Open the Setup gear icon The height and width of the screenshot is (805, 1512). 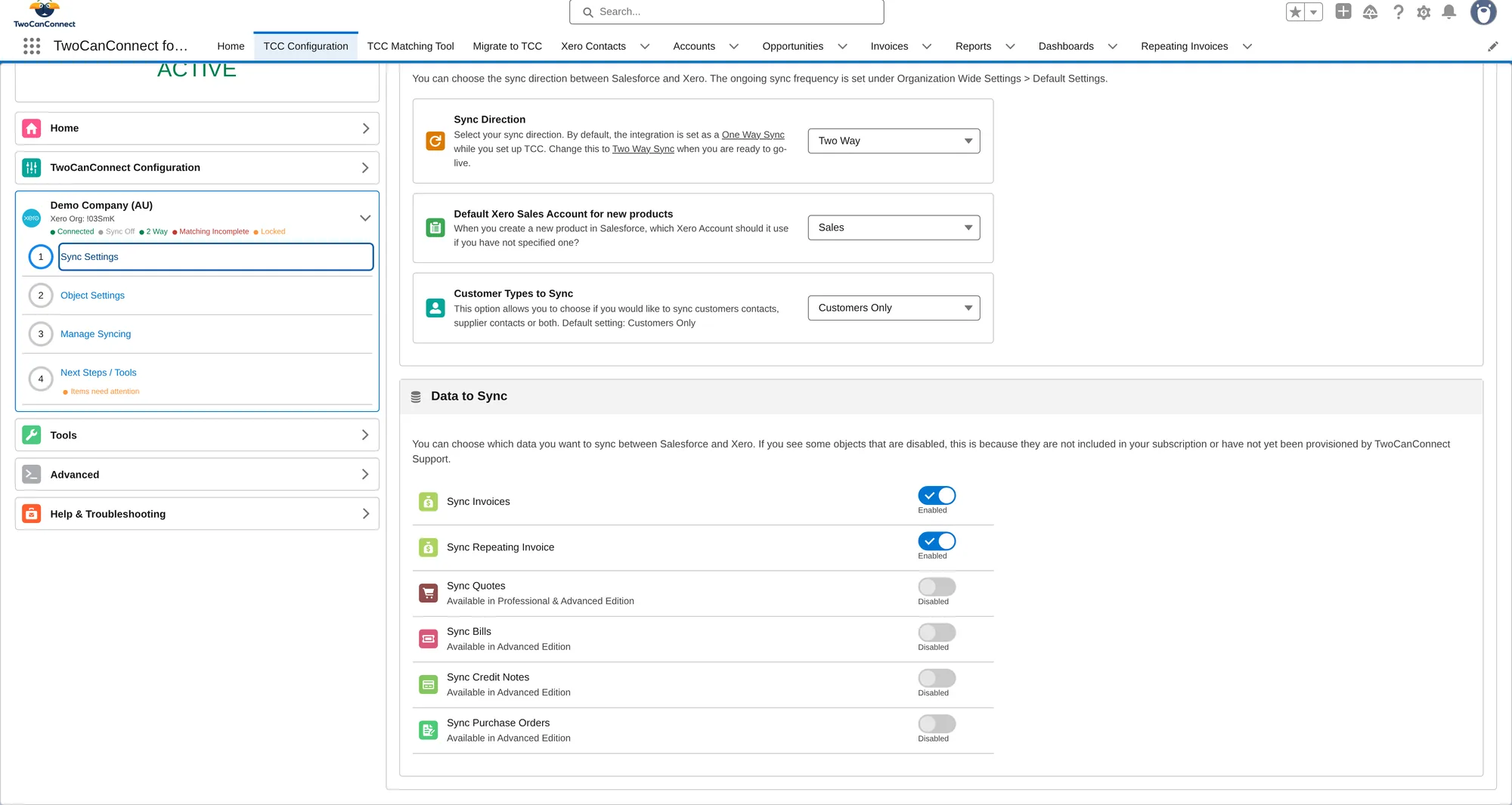[x=1424, y=12]
